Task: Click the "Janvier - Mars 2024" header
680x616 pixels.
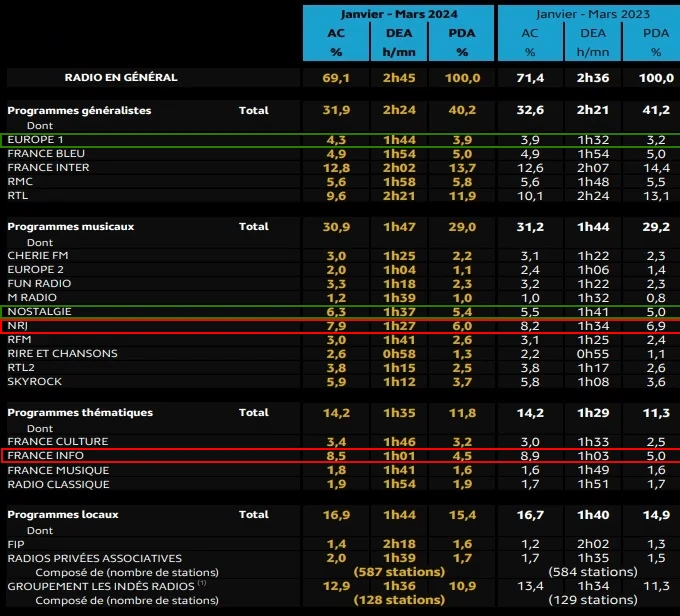Action: [398, 14]
